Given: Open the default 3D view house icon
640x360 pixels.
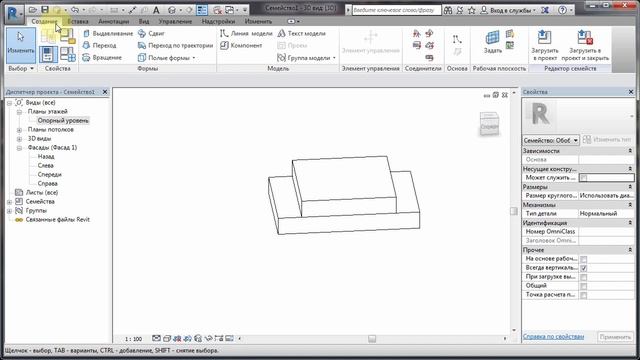Looking at the screenshot, I should pyautogui.click(x=172, y=10).
